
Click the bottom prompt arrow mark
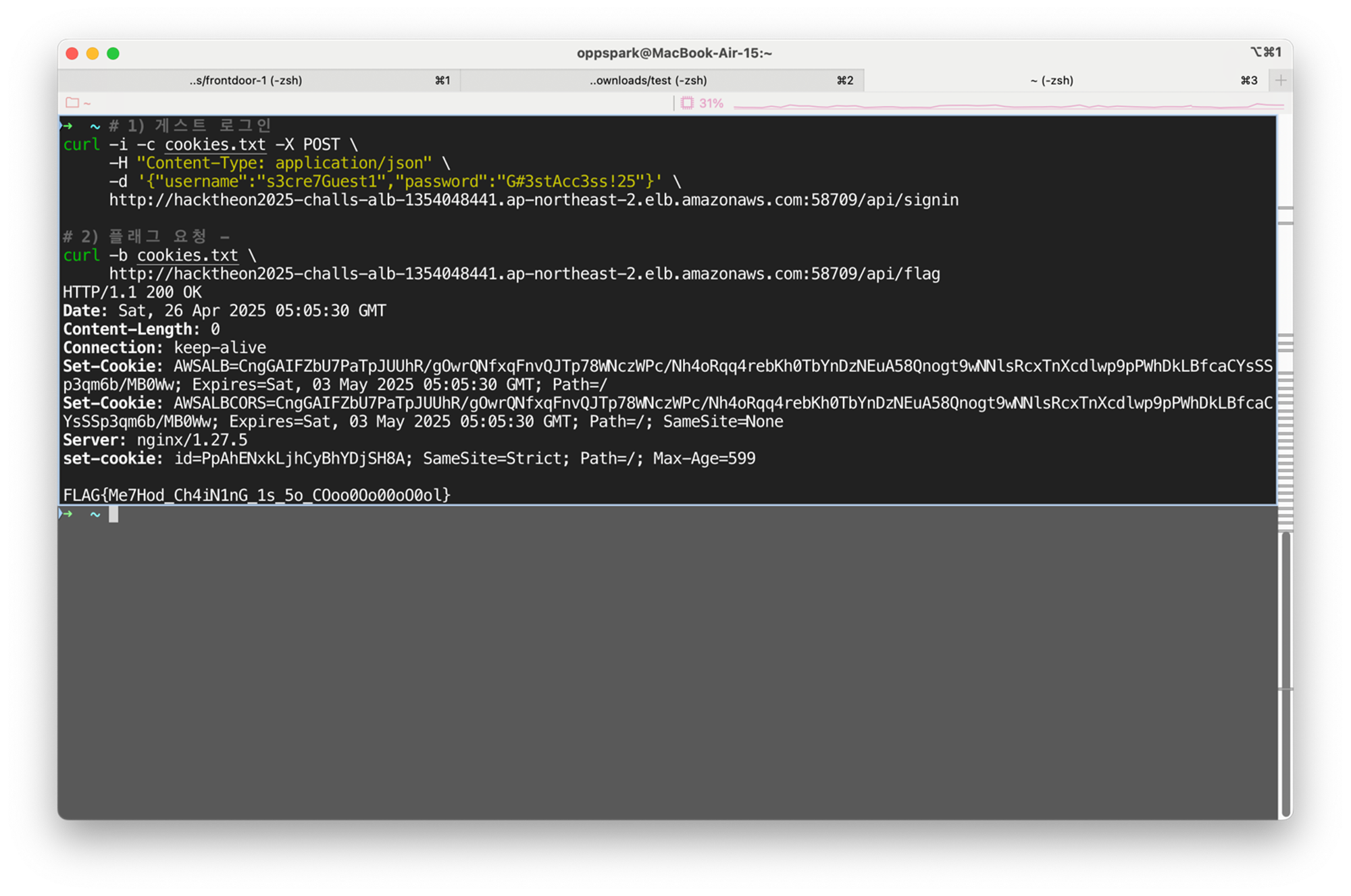(66, 514)
